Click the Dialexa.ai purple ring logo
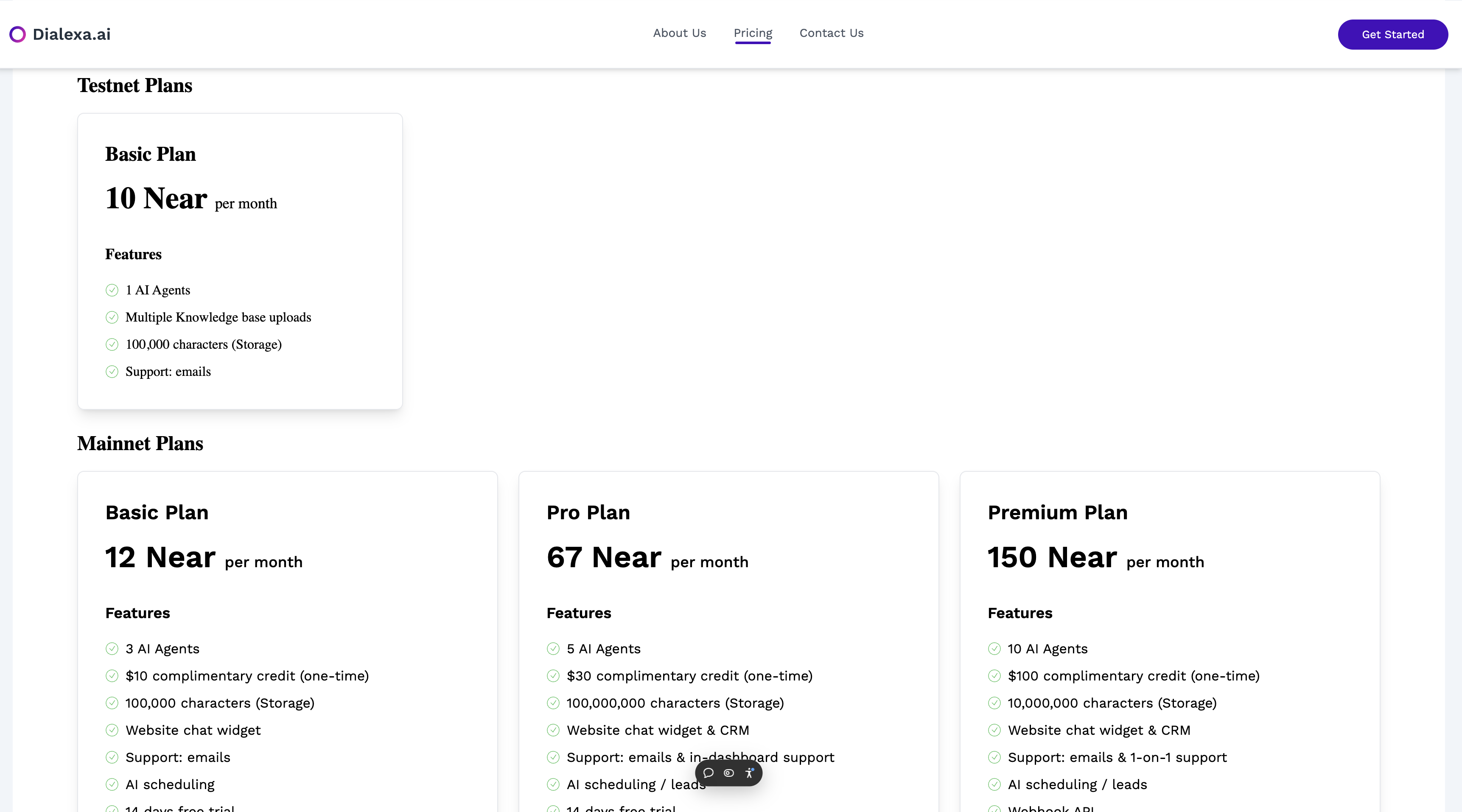The width and height of the screenshot is (1462, 812). tap(17, 35)
